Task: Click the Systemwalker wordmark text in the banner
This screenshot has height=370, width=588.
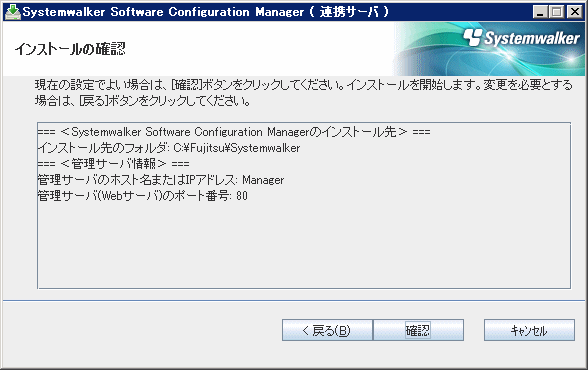Action: [x=532, y=38]
